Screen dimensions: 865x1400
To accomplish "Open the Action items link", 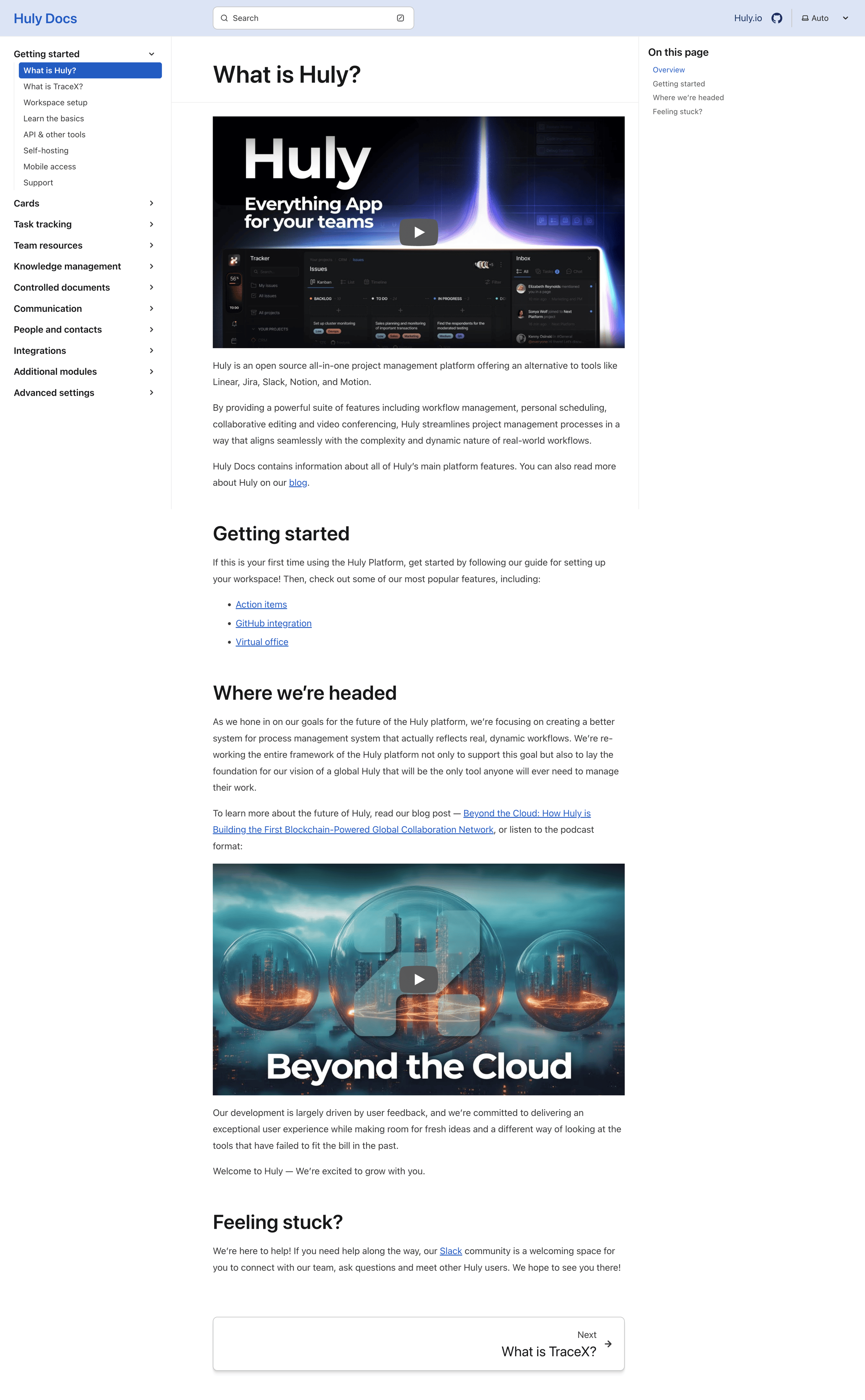I will [261, 604].
